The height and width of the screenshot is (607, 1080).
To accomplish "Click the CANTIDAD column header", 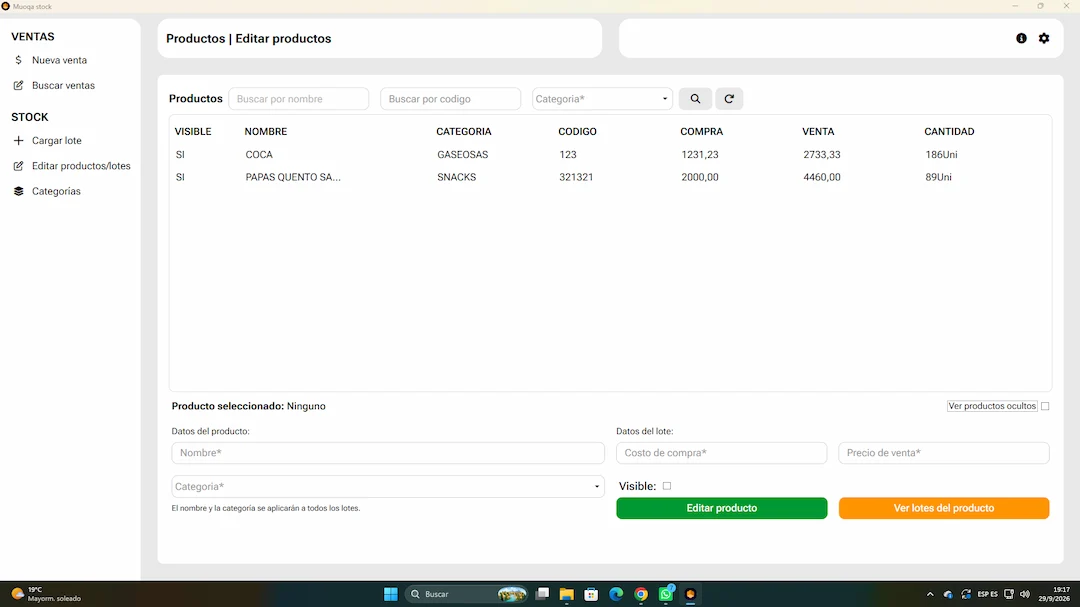I will [949, 132].
